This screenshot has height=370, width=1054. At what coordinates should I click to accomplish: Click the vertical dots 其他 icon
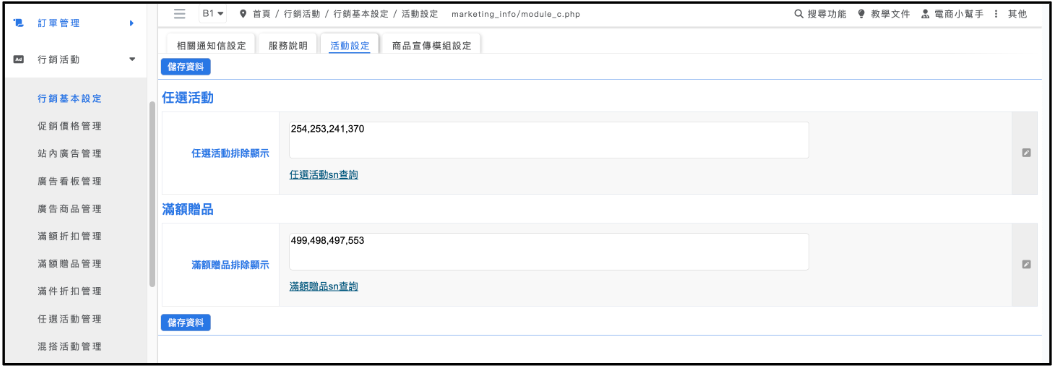point(996,13)
